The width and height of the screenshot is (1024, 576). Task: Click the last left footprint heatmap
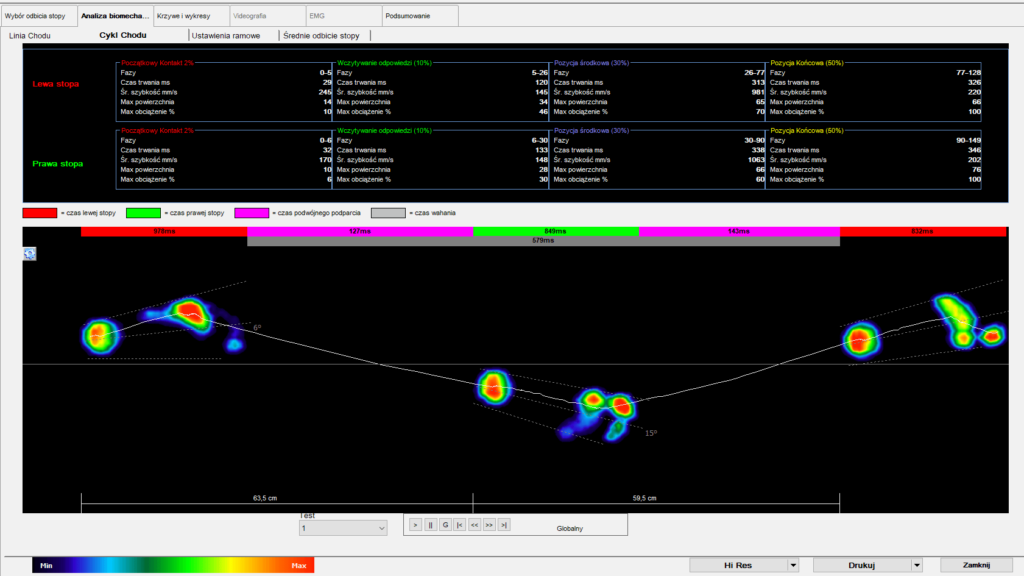(x=924, y=327)
